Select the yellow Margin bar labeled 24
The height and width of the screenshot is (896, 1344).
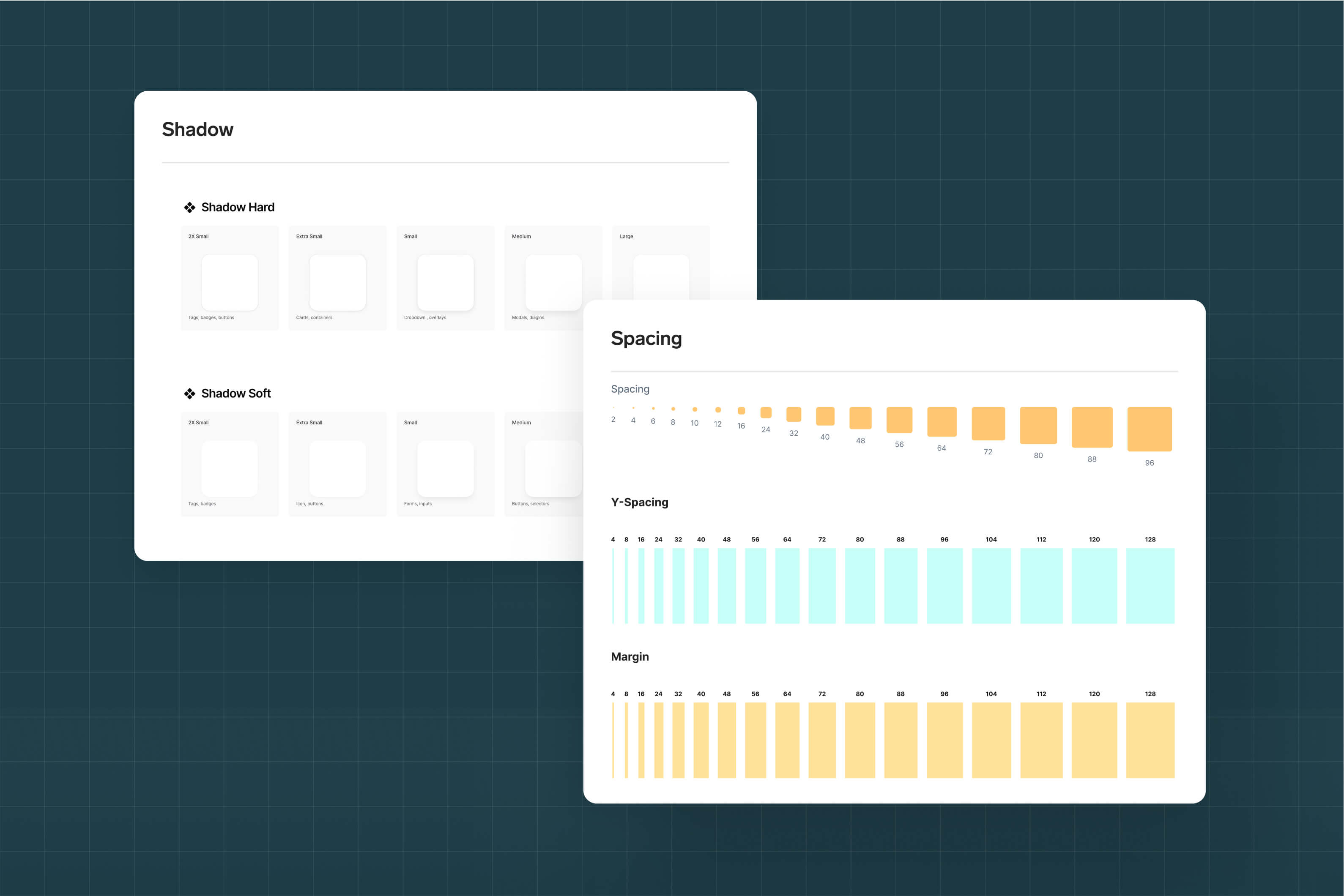tap(659, 740)
